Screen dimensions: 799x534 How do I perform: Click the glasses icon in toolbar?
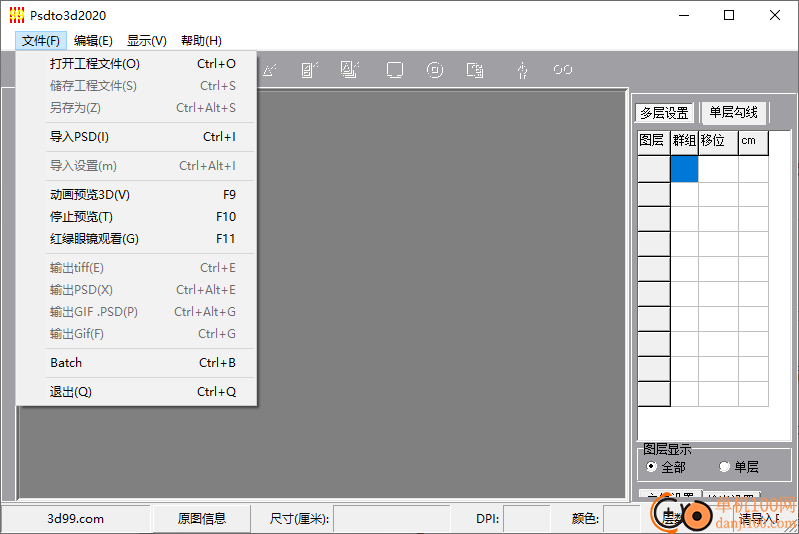[x=563, y=70]
